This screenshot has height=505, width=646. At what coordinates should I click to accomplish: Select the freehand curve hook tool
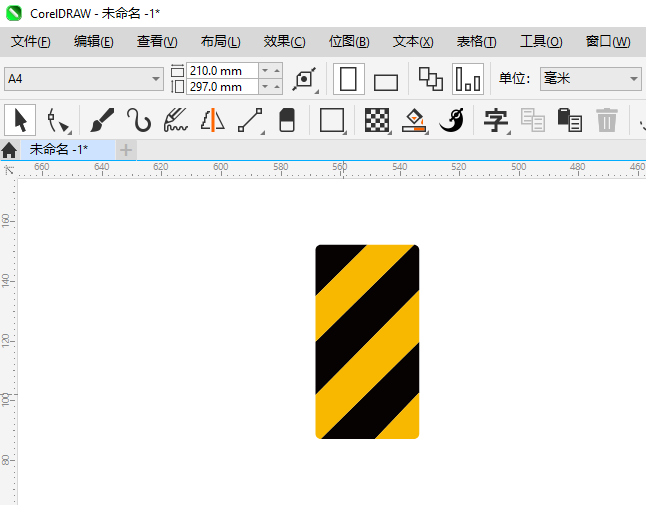138,120
